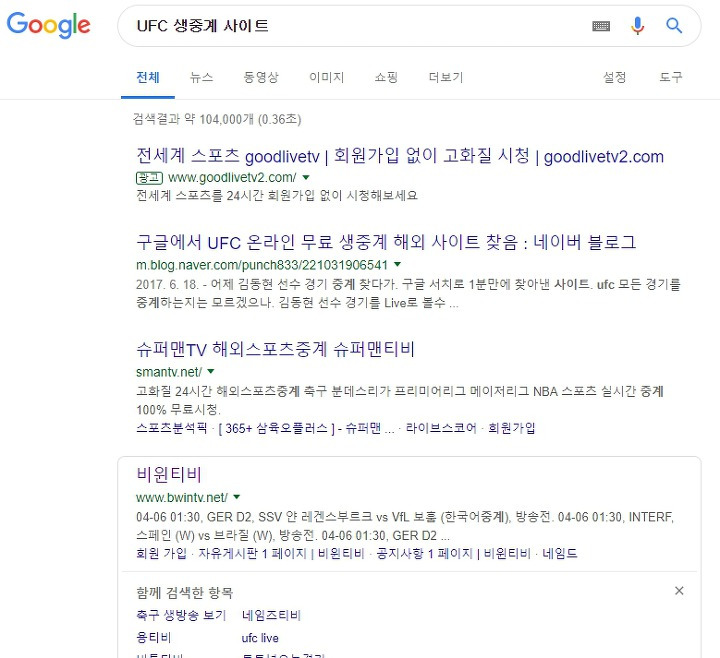This screenshot has width=720, height=658.
Task: Start voice search with microphone icon
Action: 637,26
